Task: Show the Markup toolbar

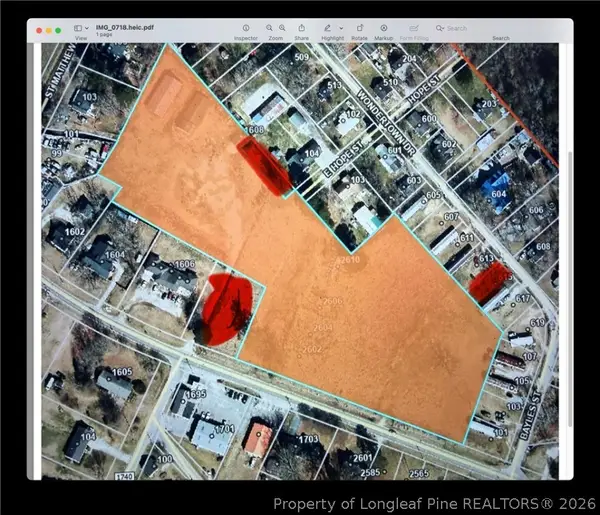Action: [384, 28]
